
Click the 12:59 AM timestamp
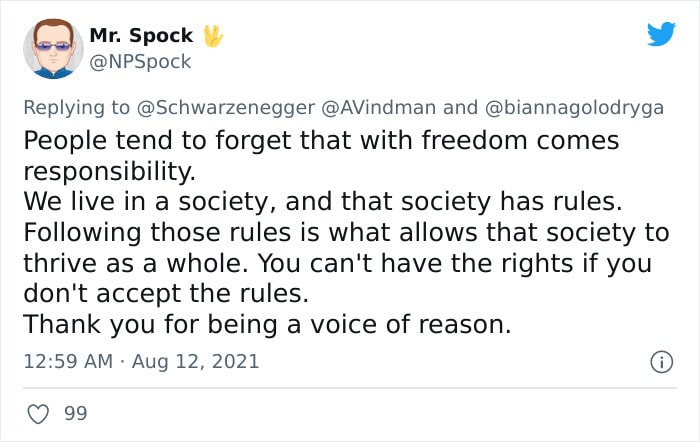click(68, 361)
